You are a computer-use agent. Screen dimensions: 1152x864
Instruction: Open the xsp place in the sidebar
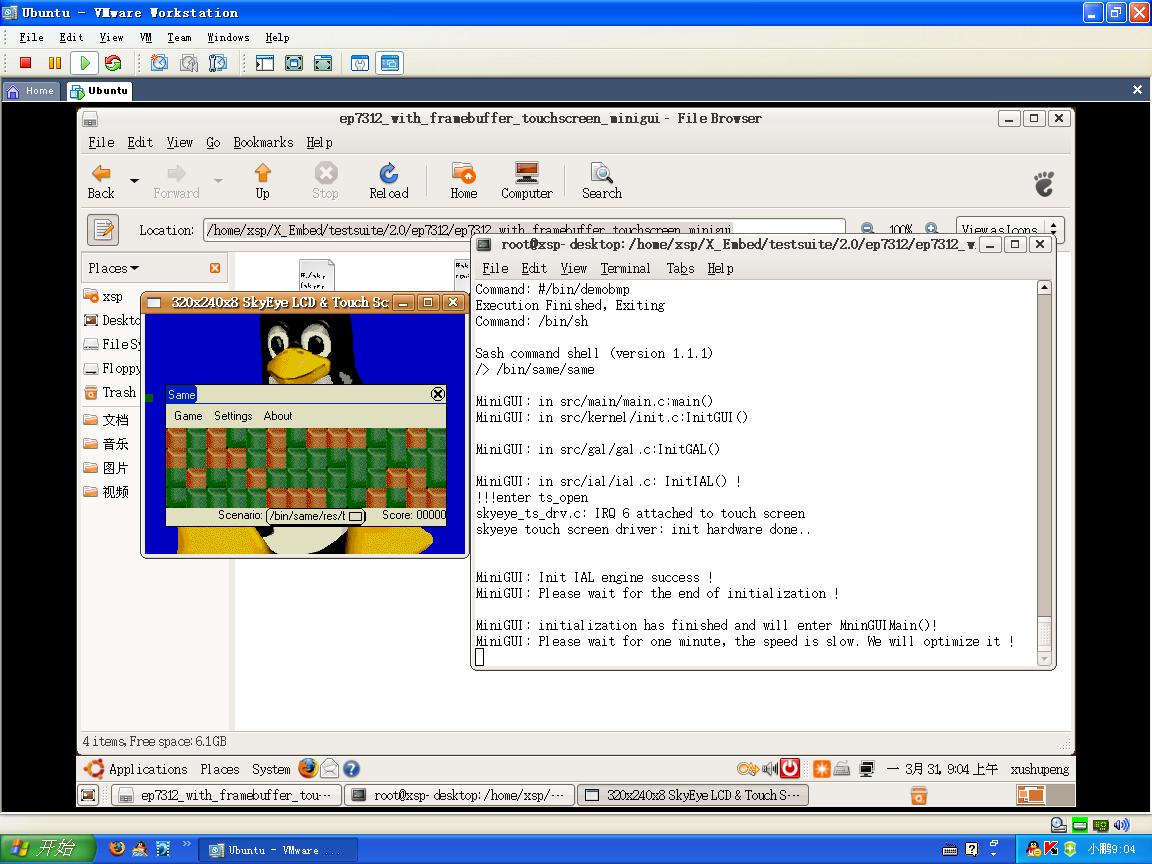(104, 296)
